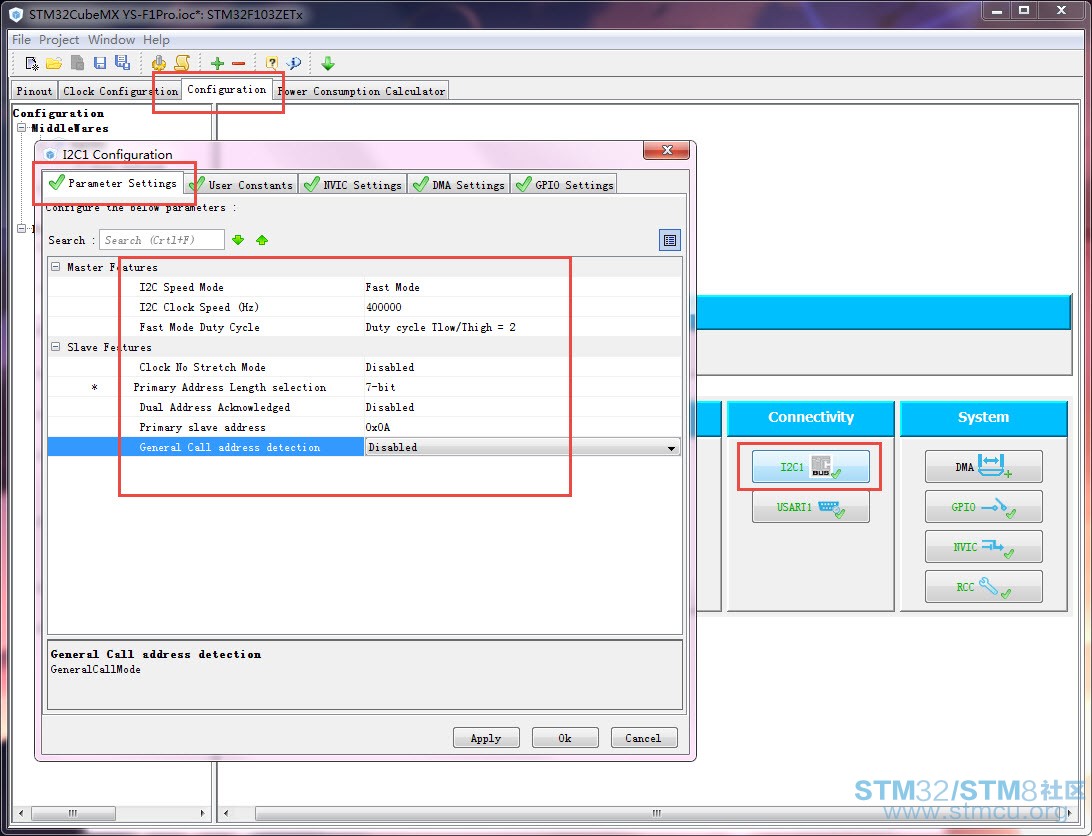The width and height of the screenshot is (1092, 836).
Task: Focus the parameter Search field
Action: click(162, 240)
